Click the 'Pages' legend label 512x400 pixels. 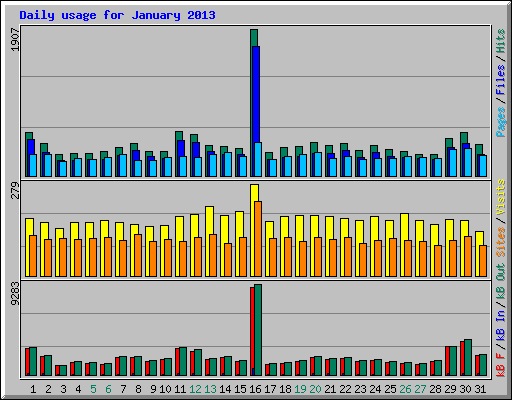501,122
